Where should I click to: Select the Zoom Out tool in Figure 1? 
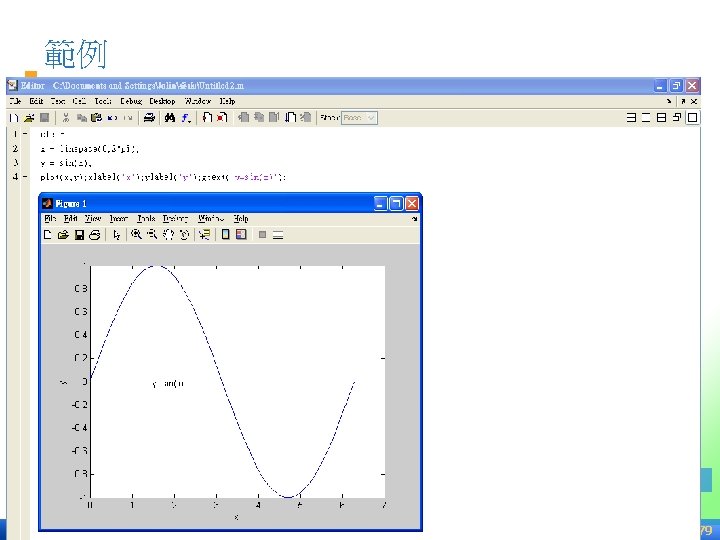(152, 235)
